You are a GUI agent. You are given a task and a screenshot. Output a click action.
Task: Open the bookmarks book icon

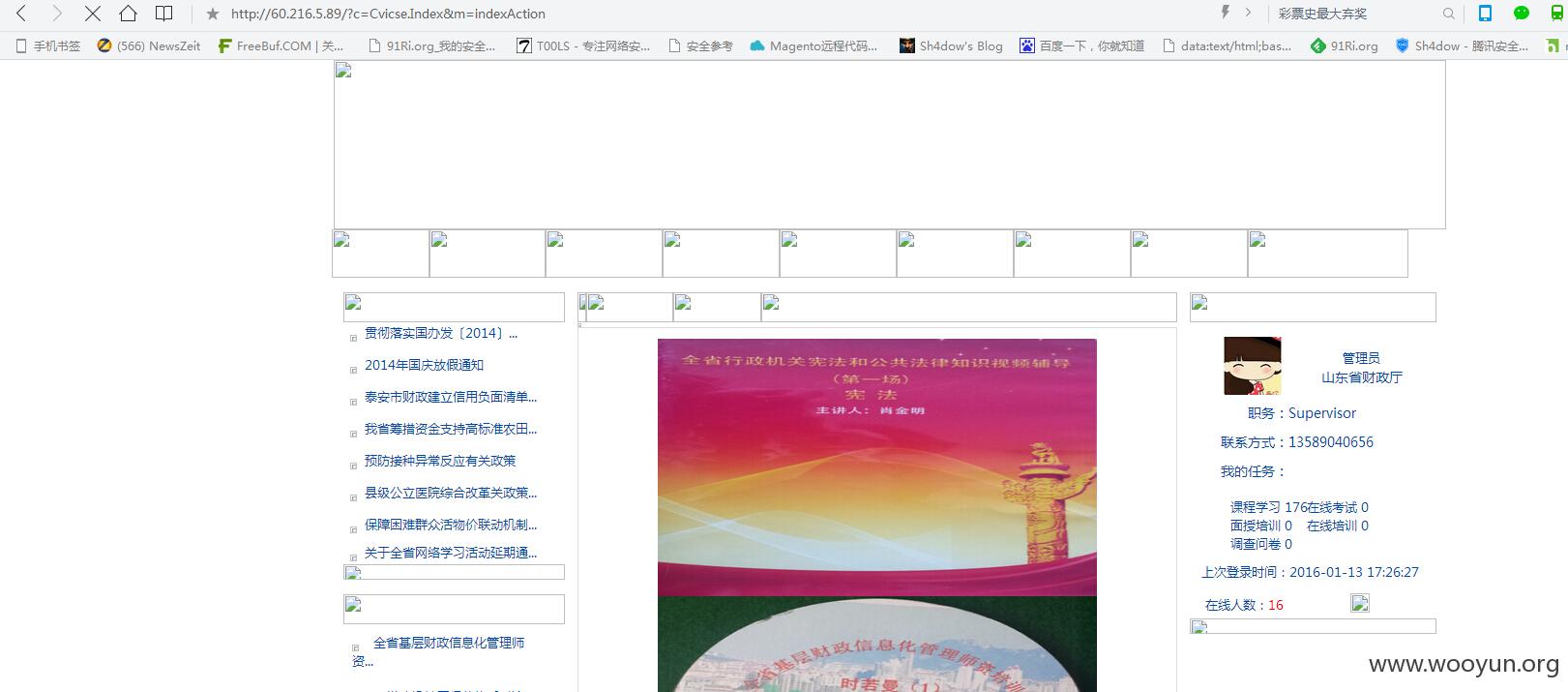pos(164,14)
